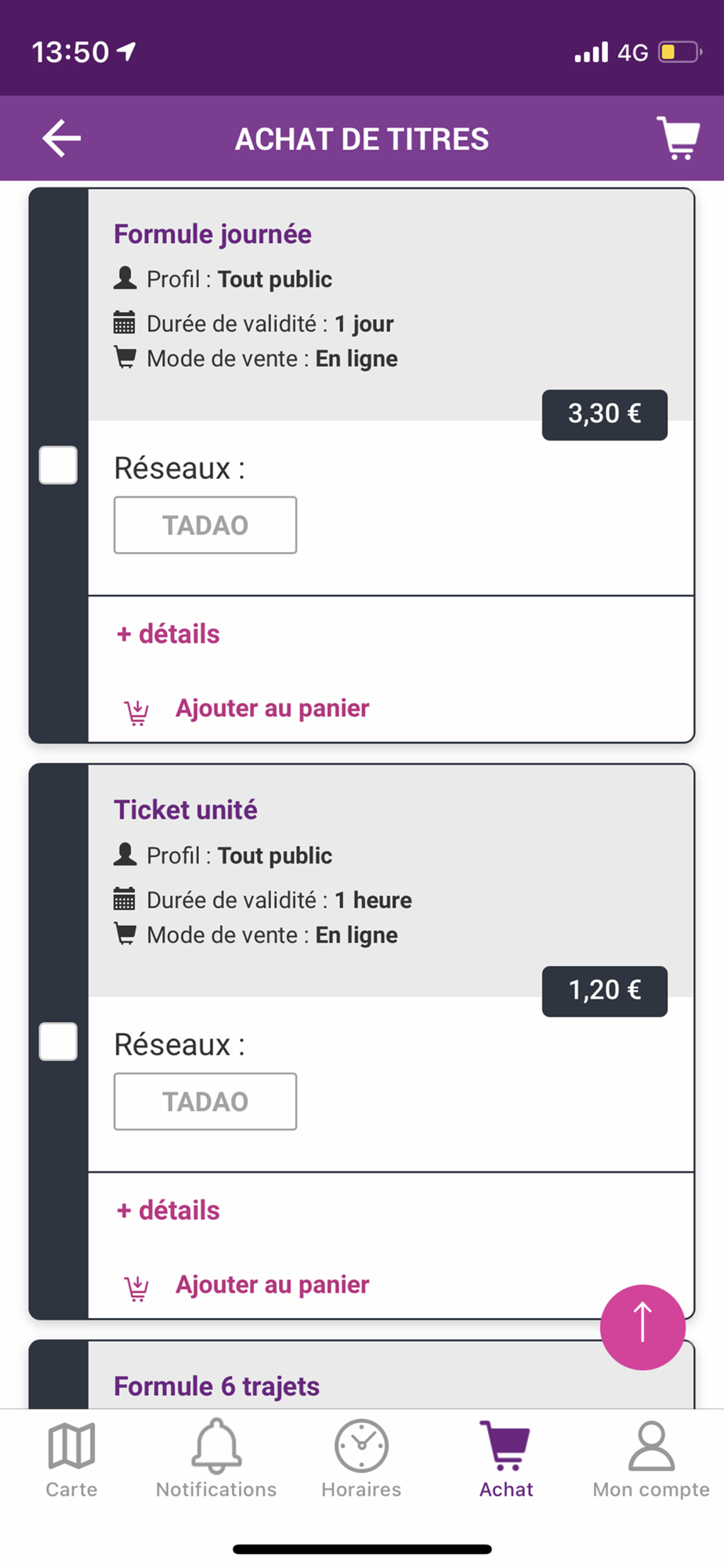Tap the pink scroll-to-top arrow button
This screenshot has height=1568, width=724.
[x=643, y=1327]
